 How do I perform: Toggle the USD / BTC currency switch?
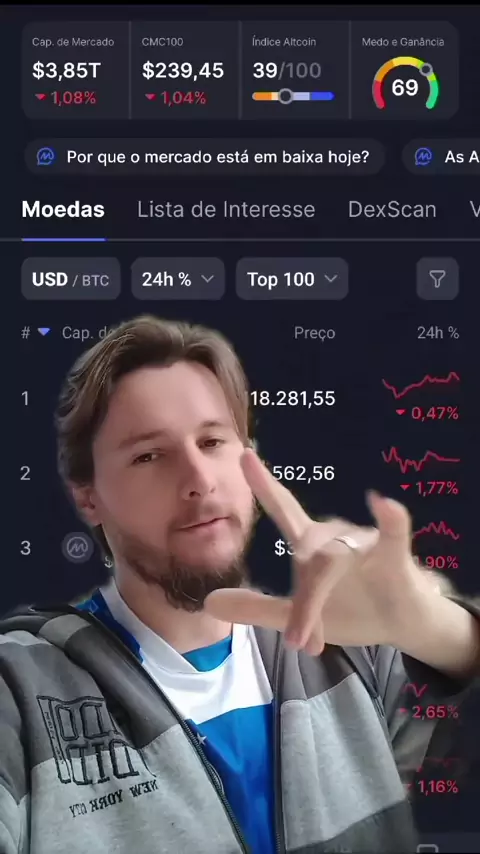click(71, 279)
